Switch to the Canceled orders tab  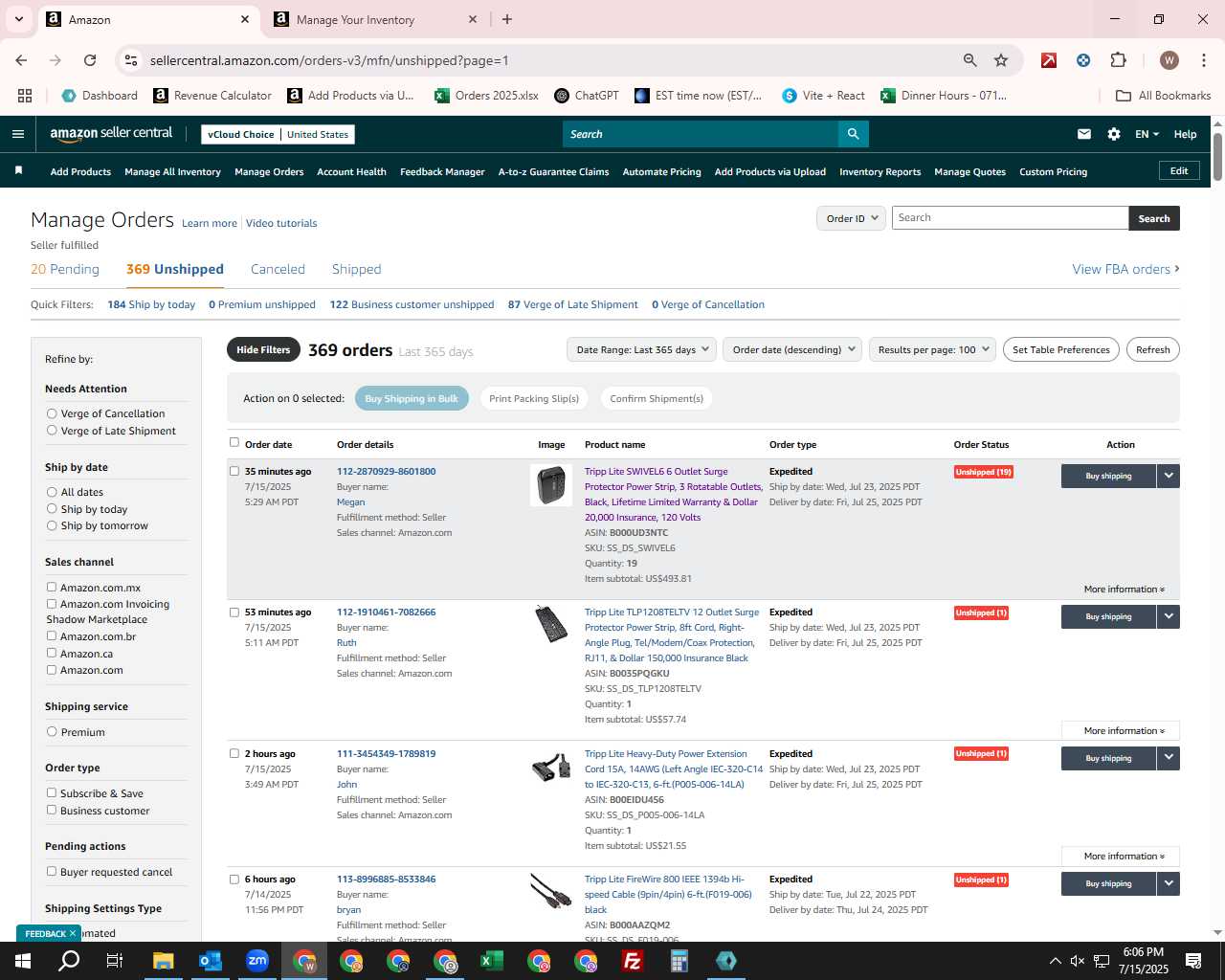coord(278,269)
